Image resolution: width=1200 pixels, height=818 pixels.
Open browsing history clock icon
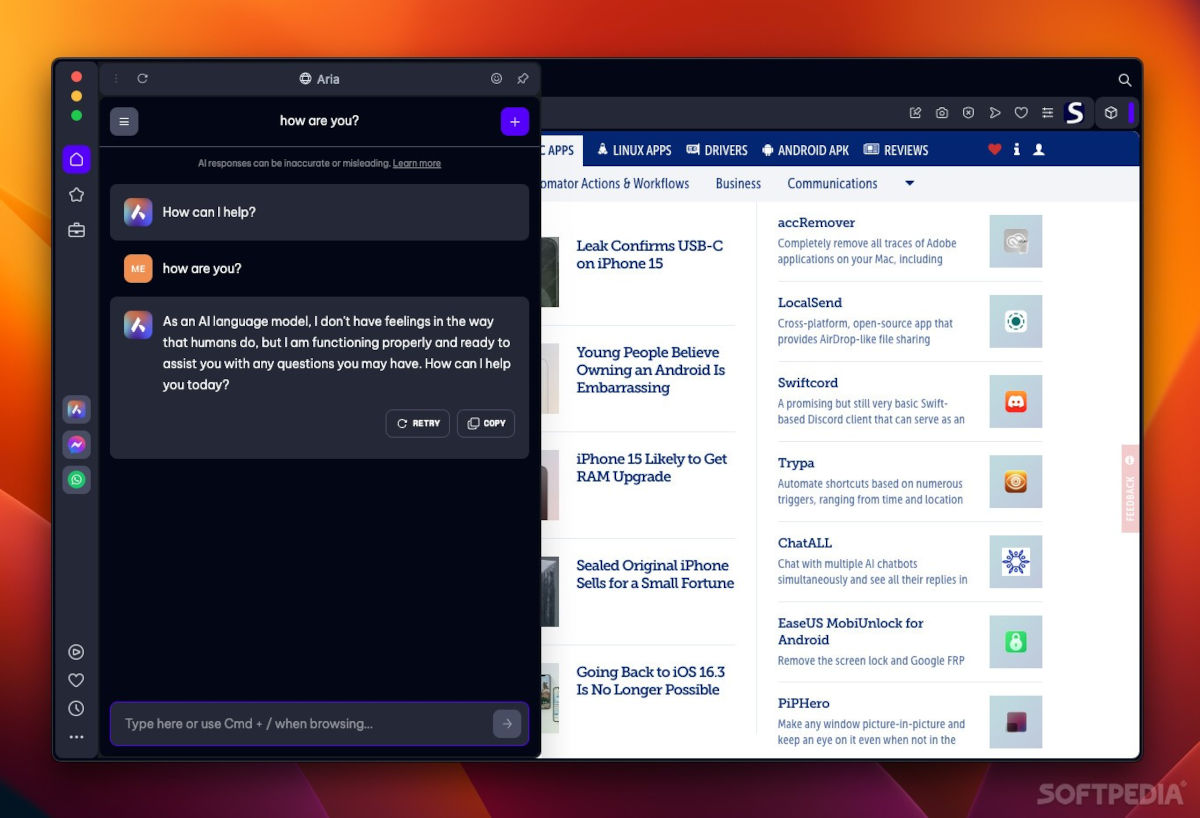[76, 708]
